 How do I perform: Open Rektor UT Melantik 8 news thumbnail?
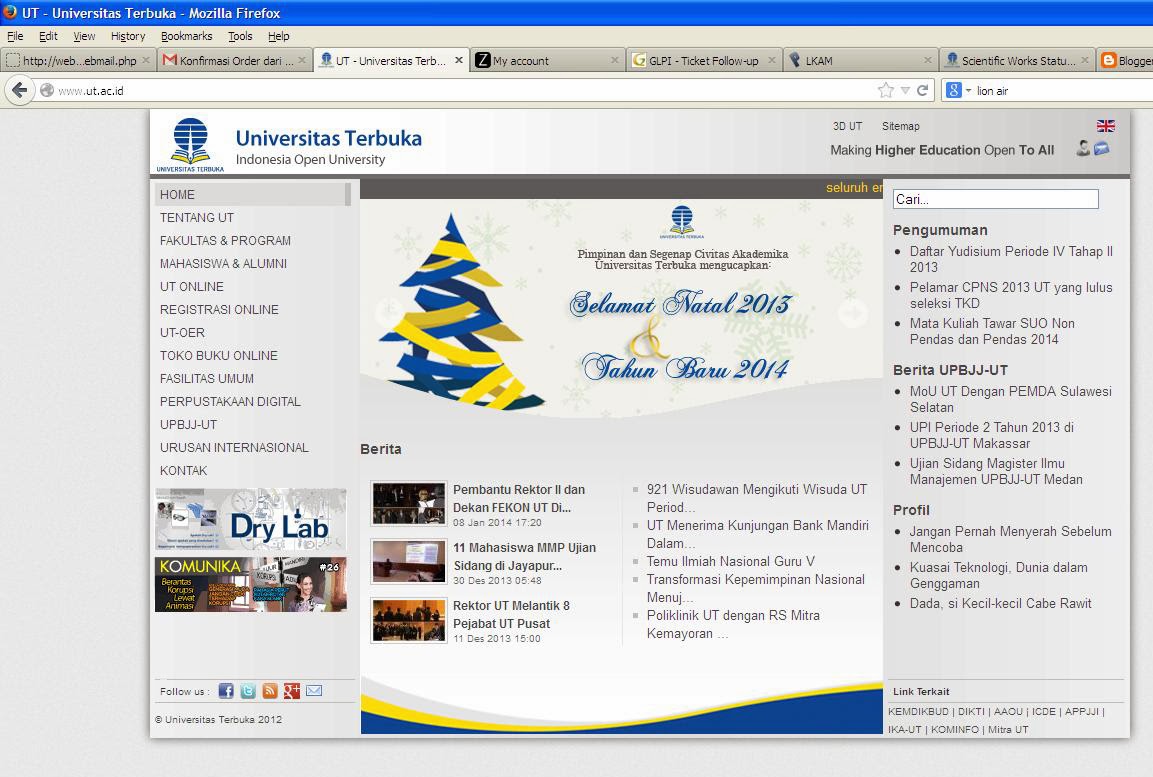pos(409,620)
